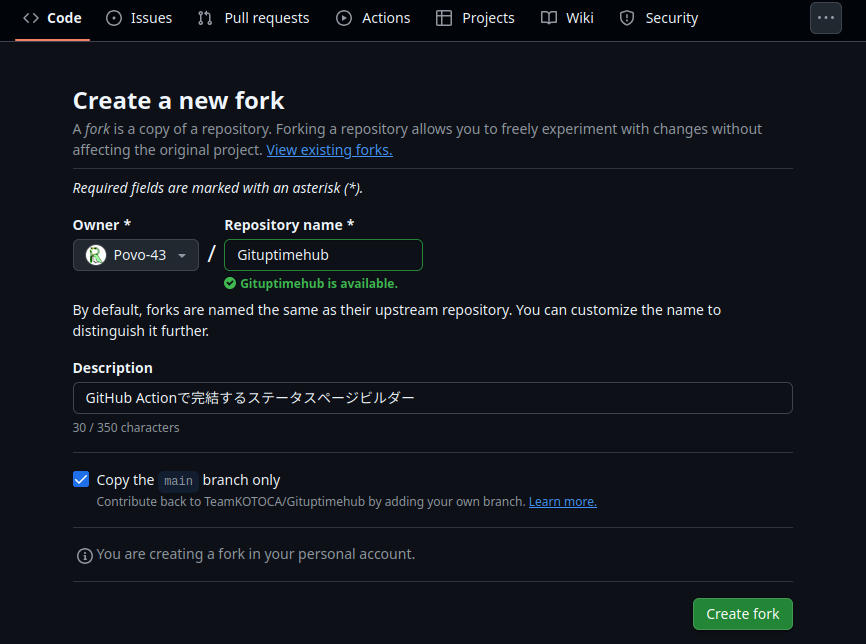Click the Povo-43 avatar in Owner selector
866x644 pixels.
coord(95,254)
